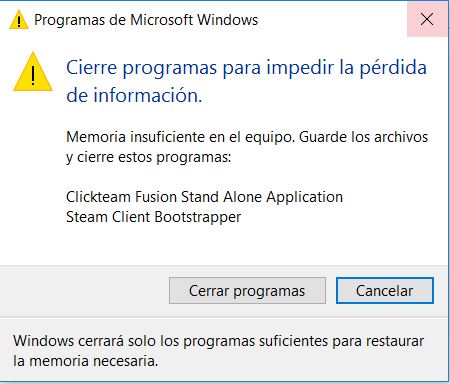This screenshot has width=450, height=384.
Task: Select Steam Client Bootstrapper entry
Action: pos(153,217)
